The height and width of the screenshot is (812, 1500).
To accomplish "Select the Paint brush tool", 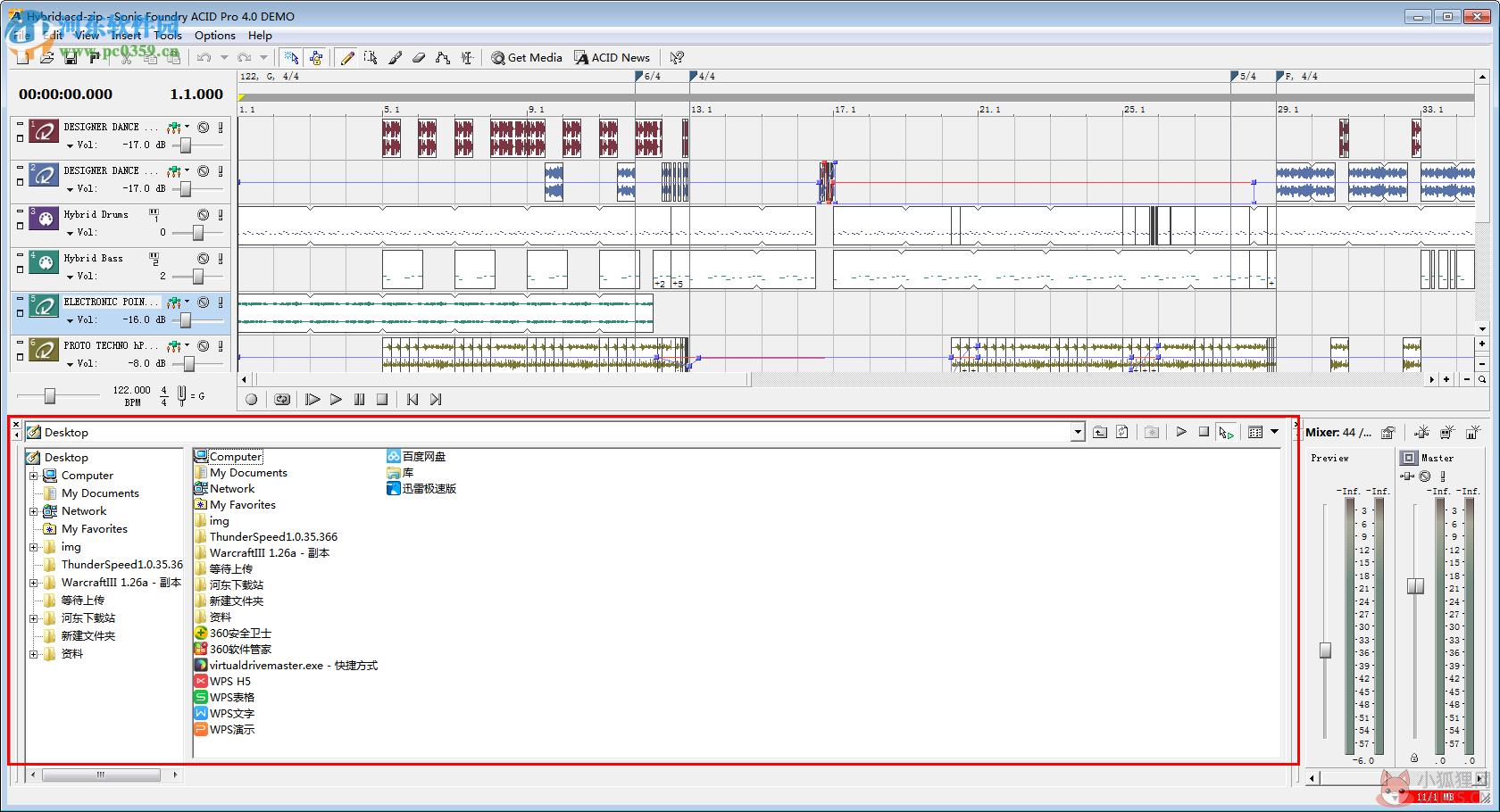I will (x=396, y=58).
